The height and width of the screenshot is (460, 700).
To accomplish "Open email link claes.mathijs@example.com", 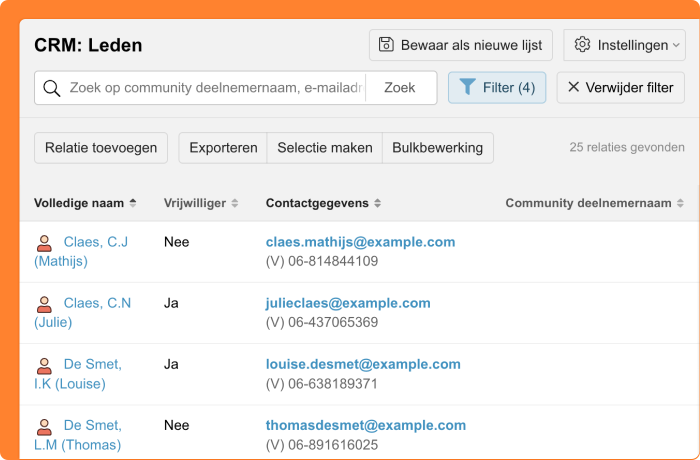I will click(360, 242).
